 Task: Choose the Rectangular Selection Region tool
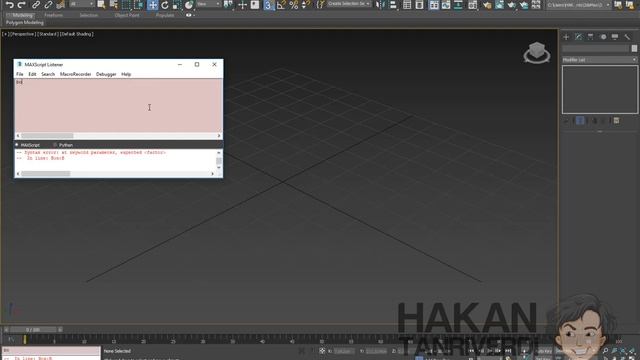pos(126,5)
